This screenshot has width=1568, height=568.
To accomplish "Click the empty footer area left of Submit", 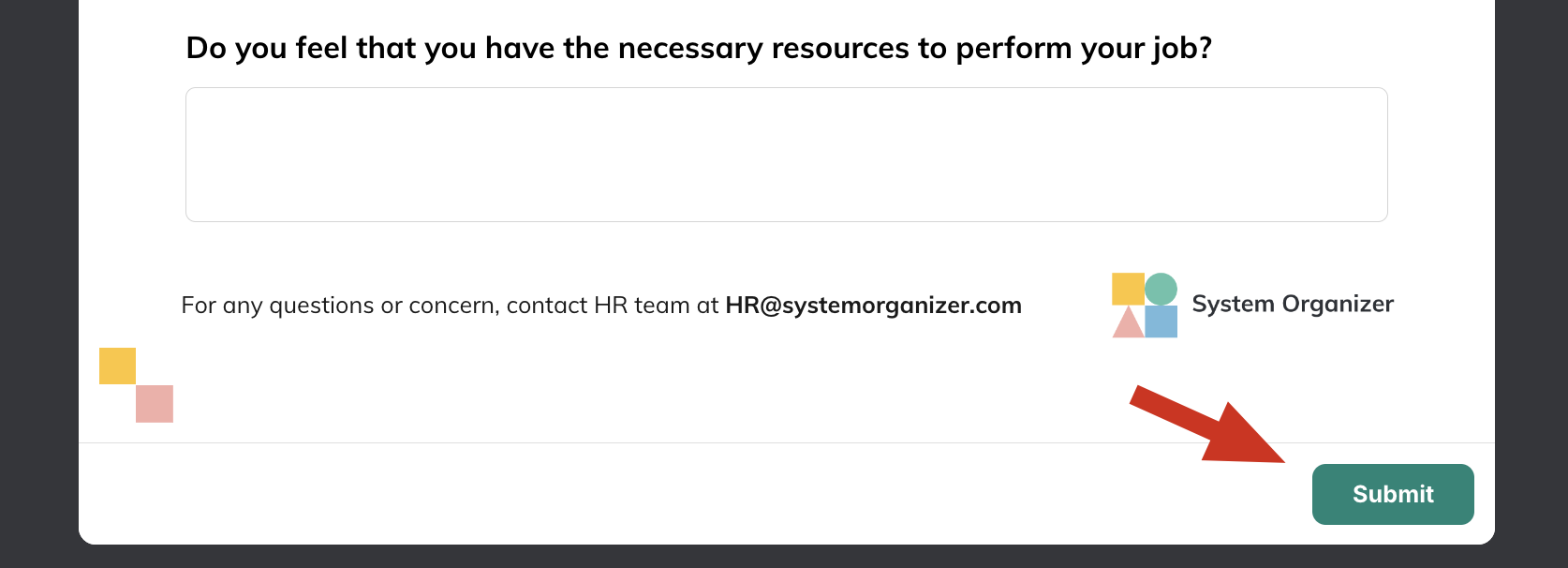I will tap(693, 494).
